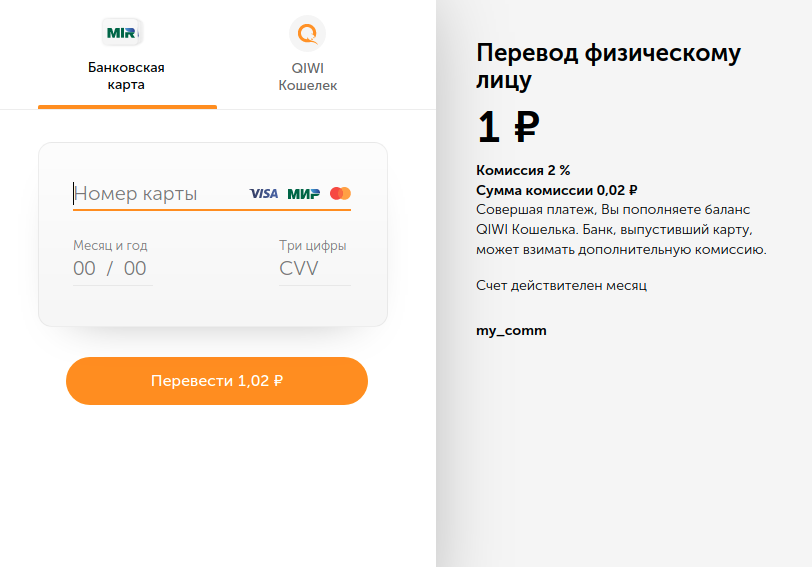This screenshot has width=812, height=567.
Task: Click the Перевод физическому лицу heading
Action: pos(608,66)
